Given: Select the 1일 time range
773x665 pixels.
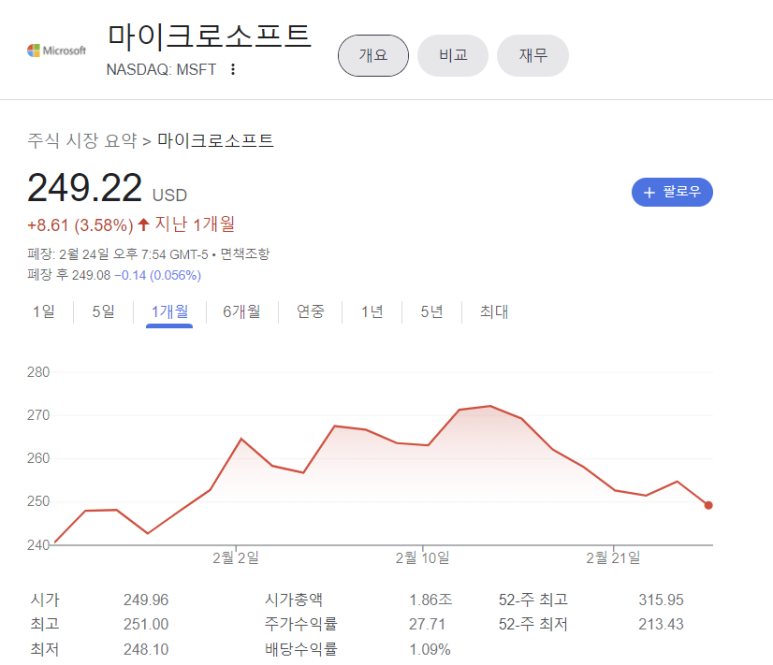Looking at the screenshot, I should (x=44, y=312).
